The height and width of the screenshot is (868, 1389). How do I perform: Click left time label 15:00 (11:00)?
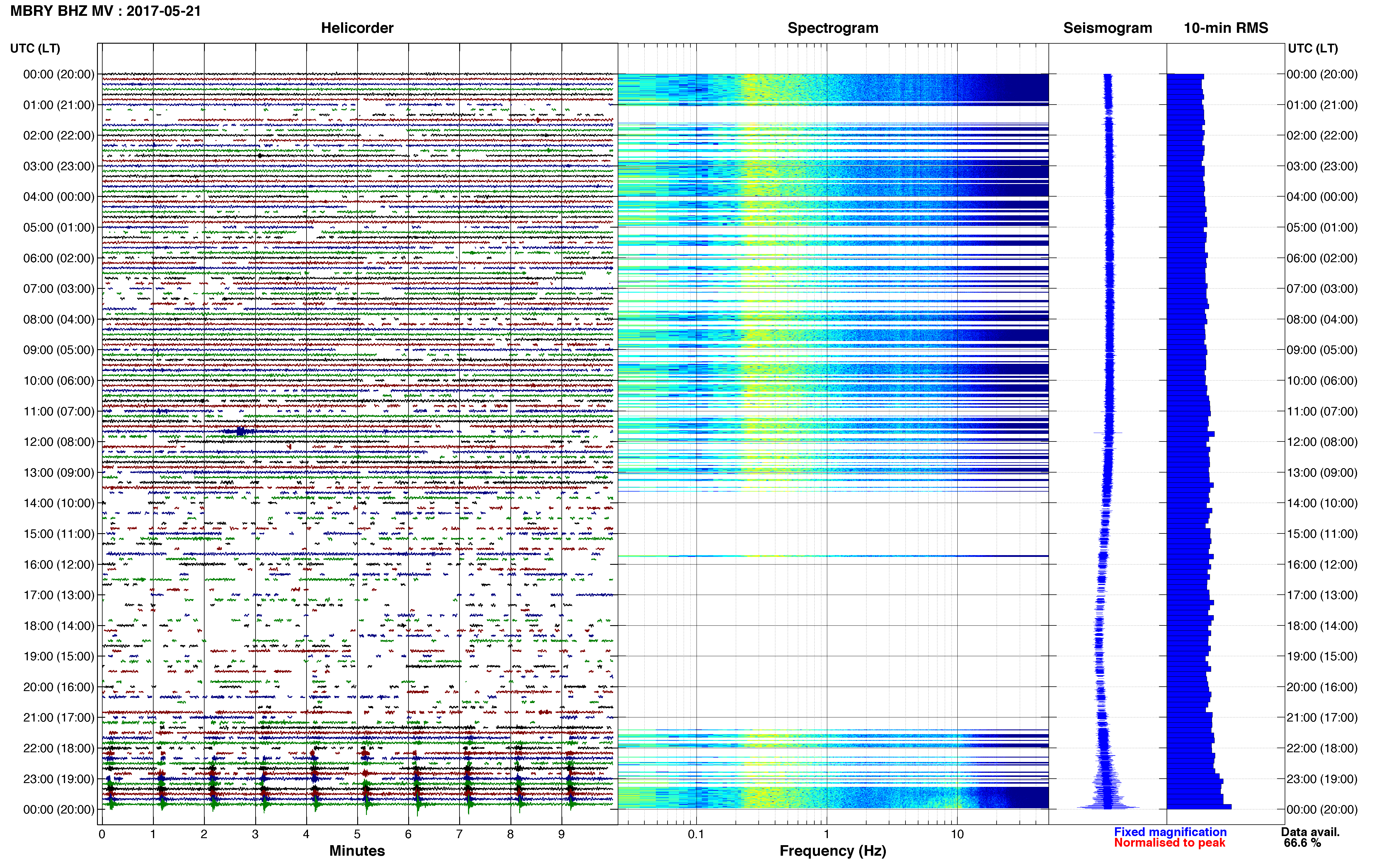59,533
